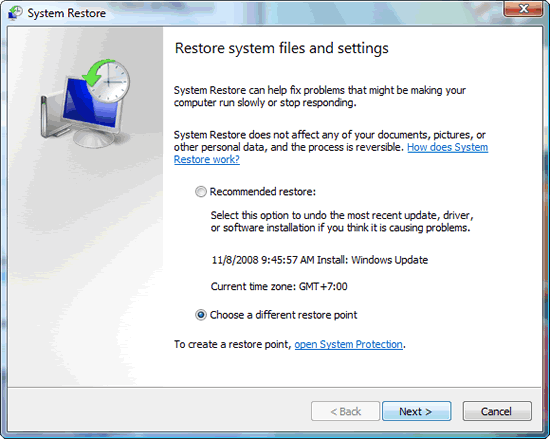550x439 pixels.
Task: Click the 11/8/2008 Windows Update restore point text
Action: click(320, 260)
